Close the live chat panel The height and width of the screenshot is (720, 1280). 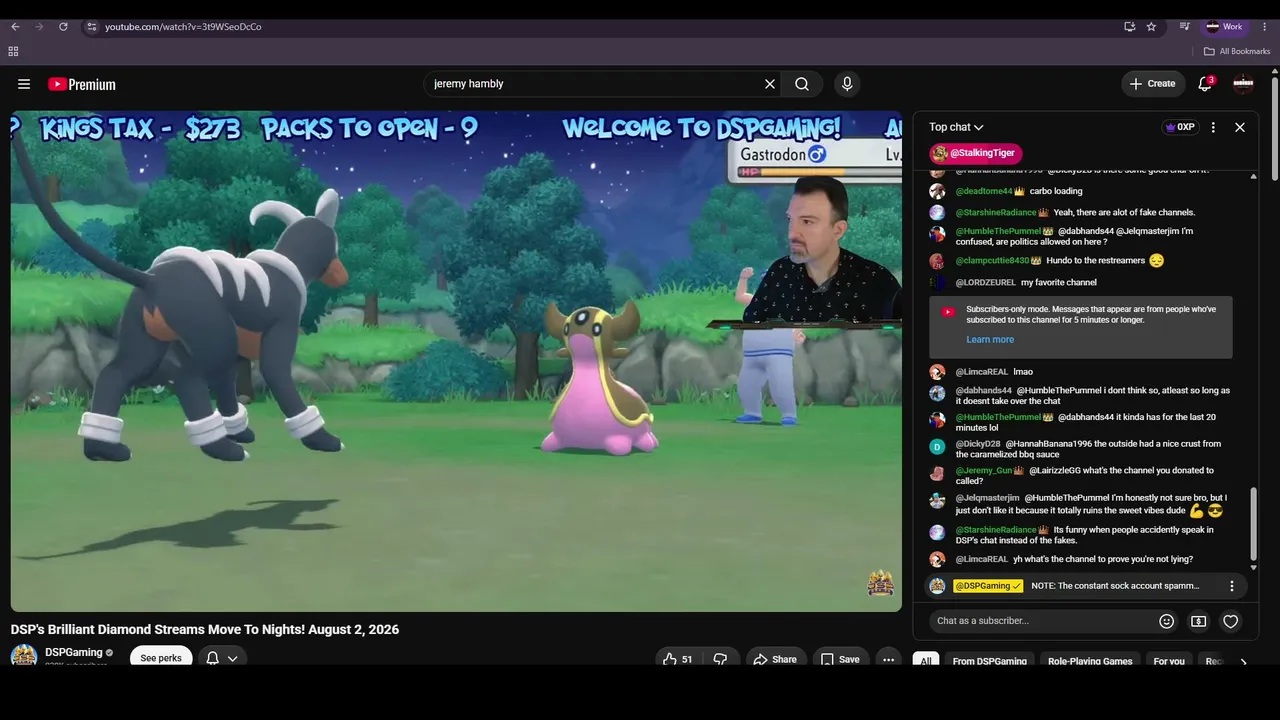pyautogui.click(x=1240, y=127)
